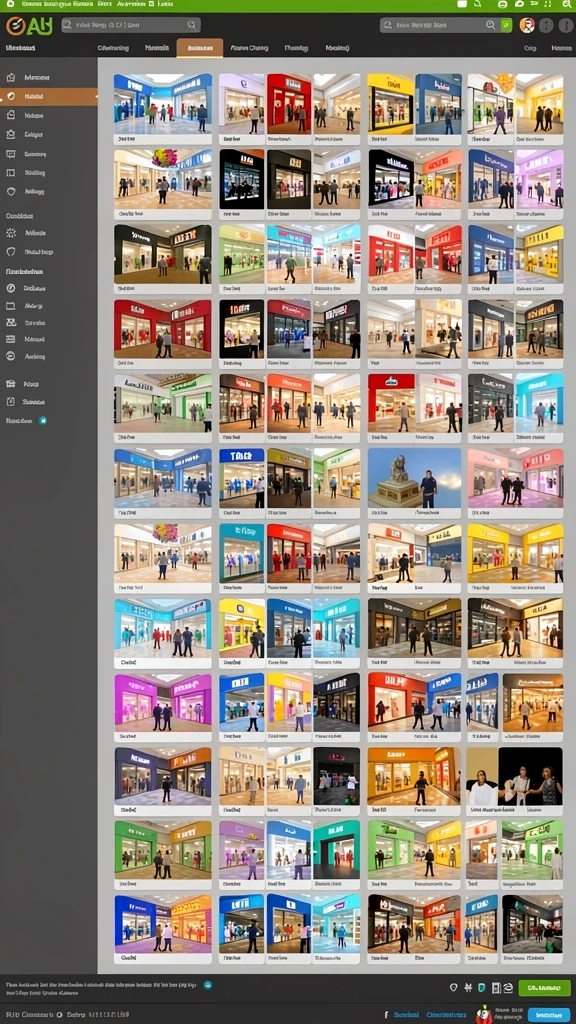Click the user avatar icon in the header
The image size is (576, 1024).
[526, 25]
